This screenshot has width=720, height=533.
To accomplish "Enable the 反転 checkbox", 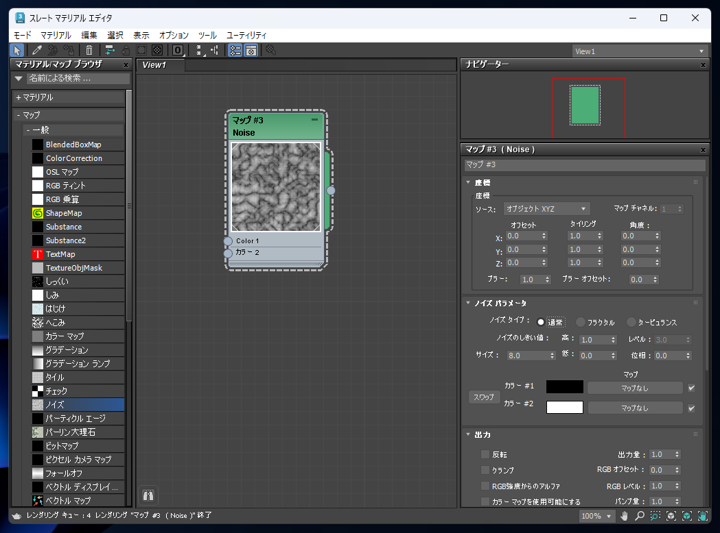I will pos(485,454).
